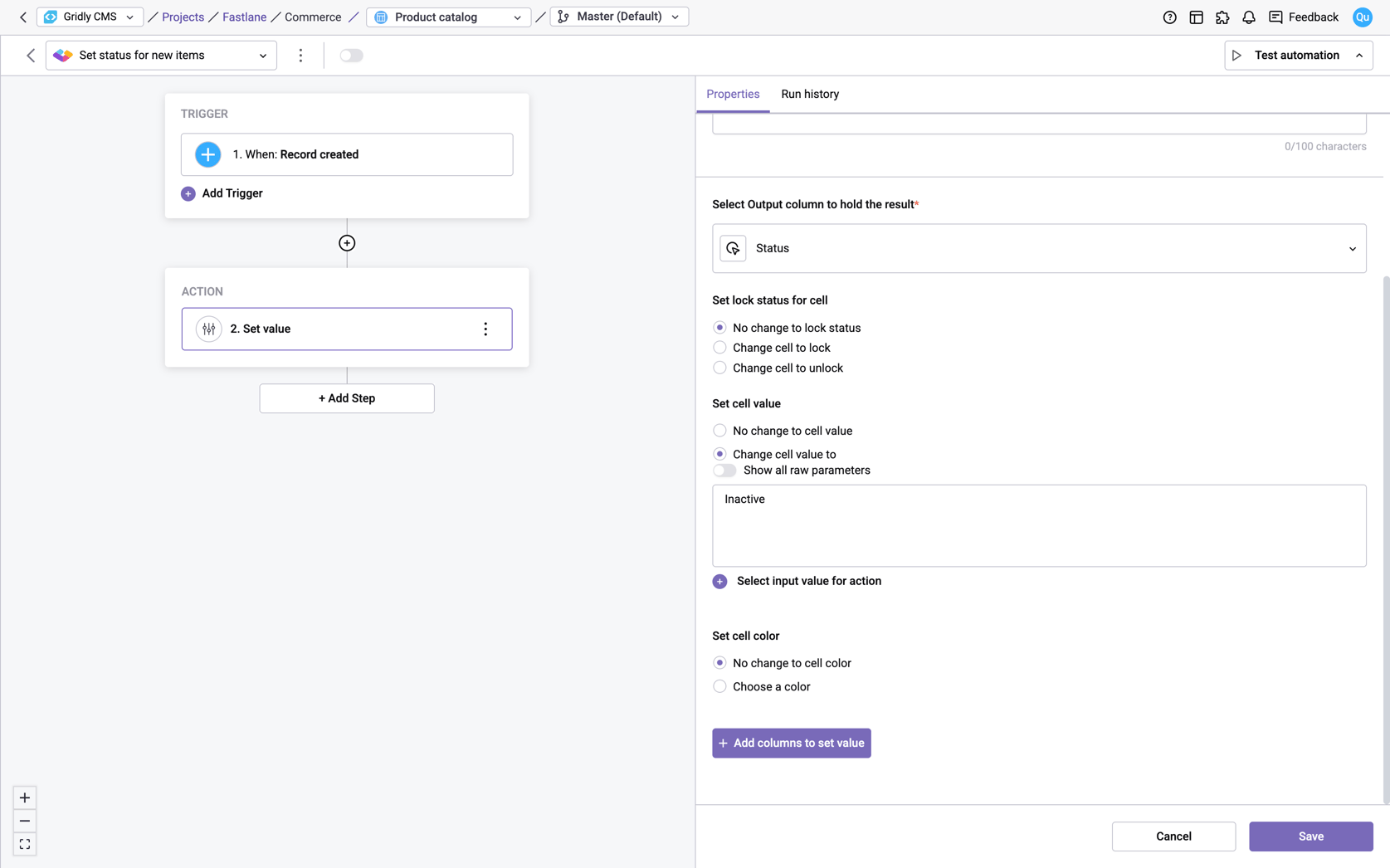
Task: Select Change cell value to option
Action: pyautogui.click(x=719, y=454)
